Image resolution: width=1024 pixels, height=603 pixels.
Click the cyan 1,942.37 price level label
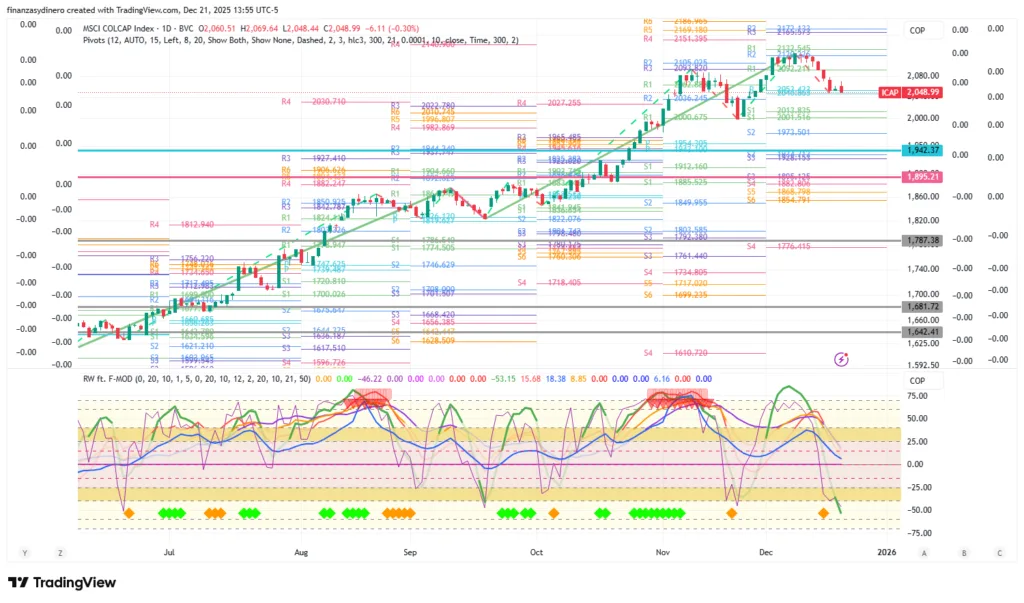922,150
